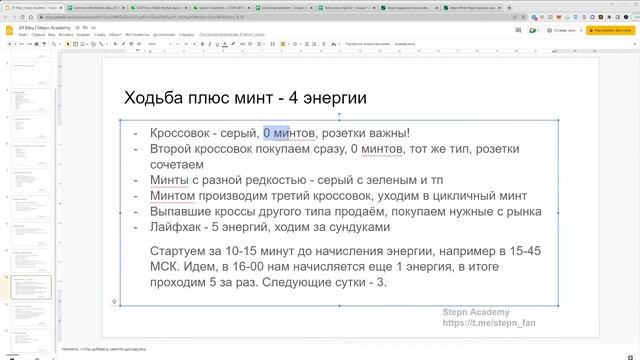Open the text alignment options
Viewport: 640px width, 360px height.
[x=260, y=44]
